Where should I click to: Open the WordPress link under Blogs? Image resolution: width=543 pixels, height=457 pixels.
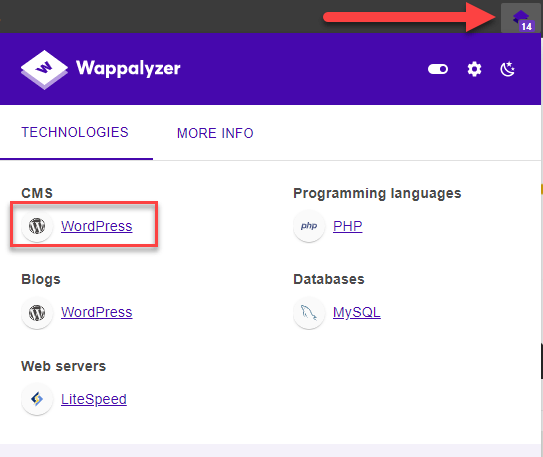pyautogui.click(x=97, y=312)
